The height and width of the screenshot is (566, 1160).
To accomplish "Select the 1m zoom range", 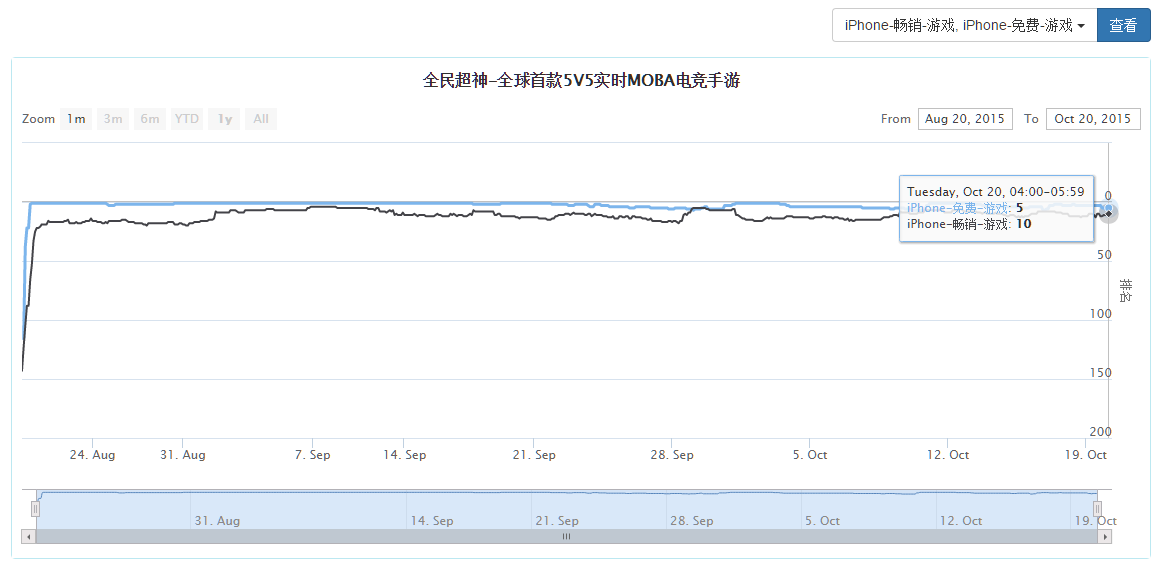I will 76,119.
